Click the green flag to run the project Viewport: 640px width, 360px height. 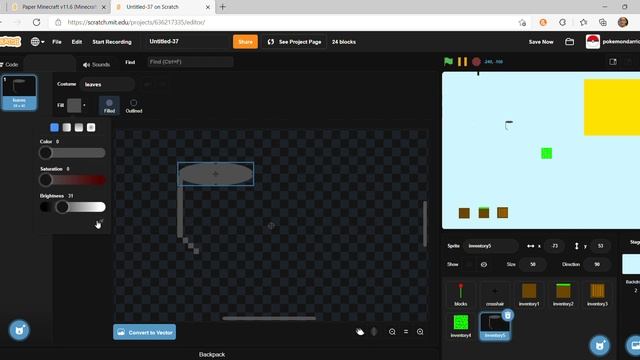448,62
